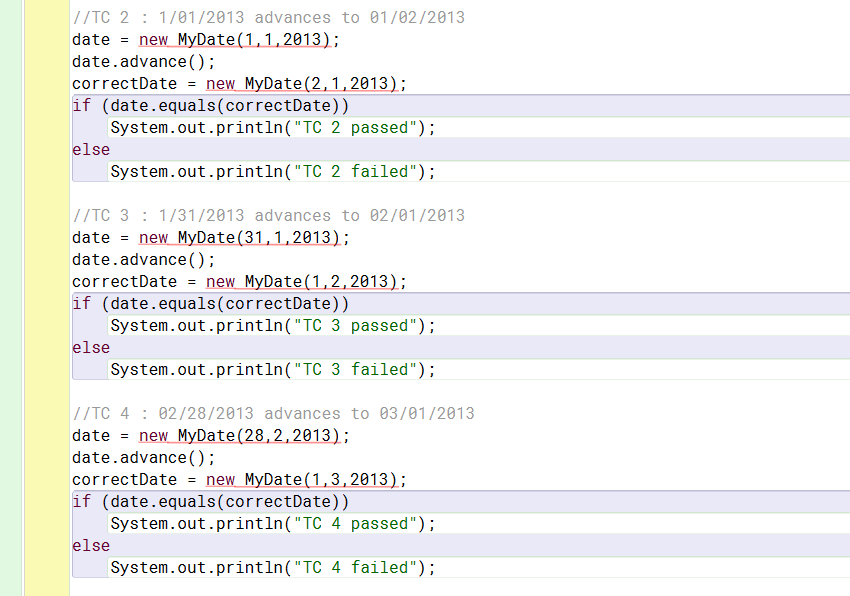Select the "TC 2 failed" println statement

[x=270, y=171]
